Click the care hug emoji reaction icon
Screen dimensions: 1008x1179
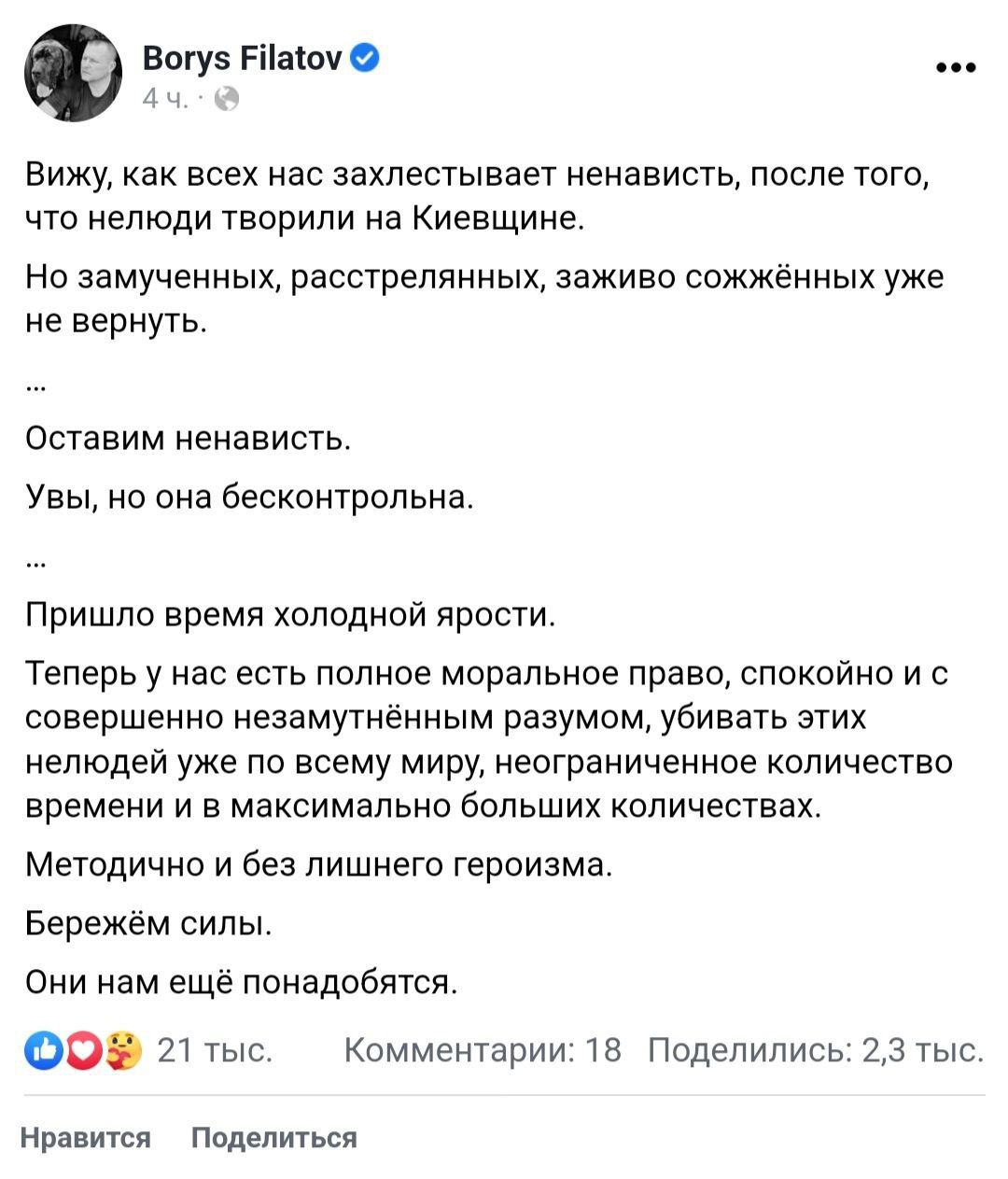122,1050
